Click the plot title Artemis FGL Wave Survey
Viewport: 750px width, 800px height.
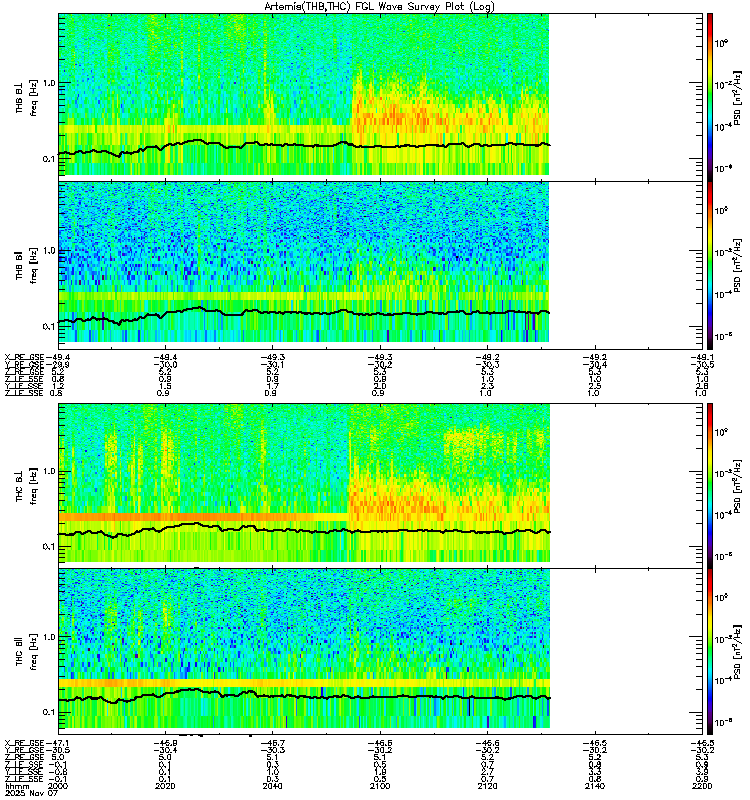(379, 6)
